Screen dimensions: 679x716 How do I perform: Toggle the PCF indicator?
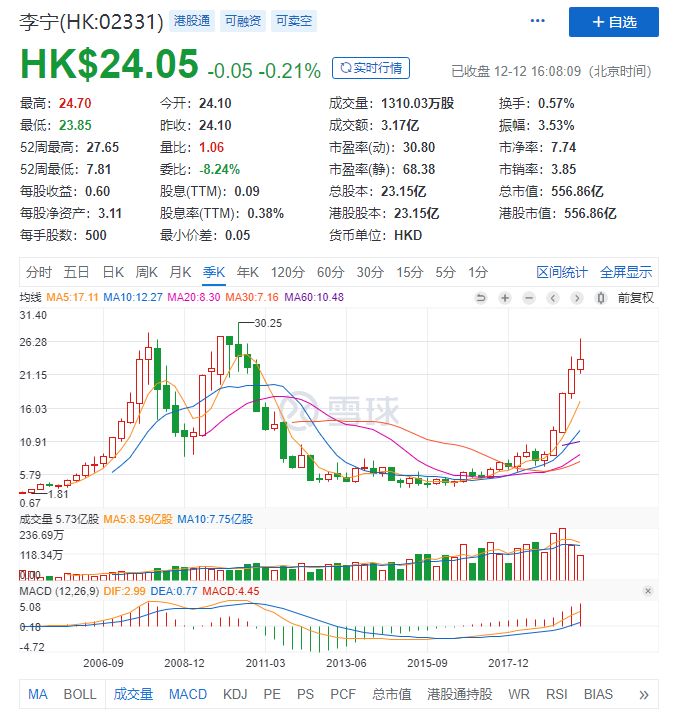[343, 695]
